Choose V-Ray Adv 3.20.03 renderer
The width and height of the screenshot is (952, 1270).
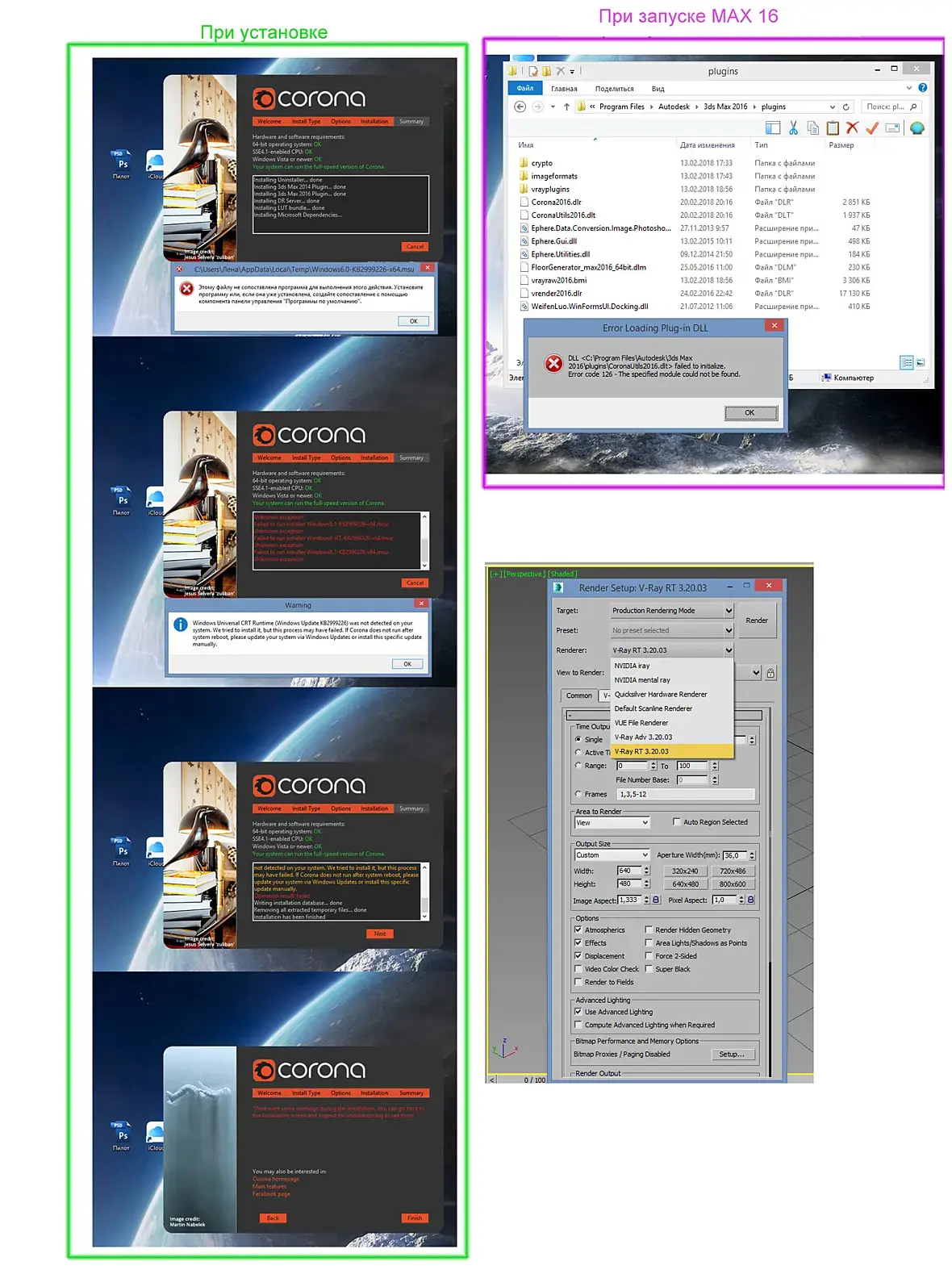pyautogui.click(x=671, y=737)
